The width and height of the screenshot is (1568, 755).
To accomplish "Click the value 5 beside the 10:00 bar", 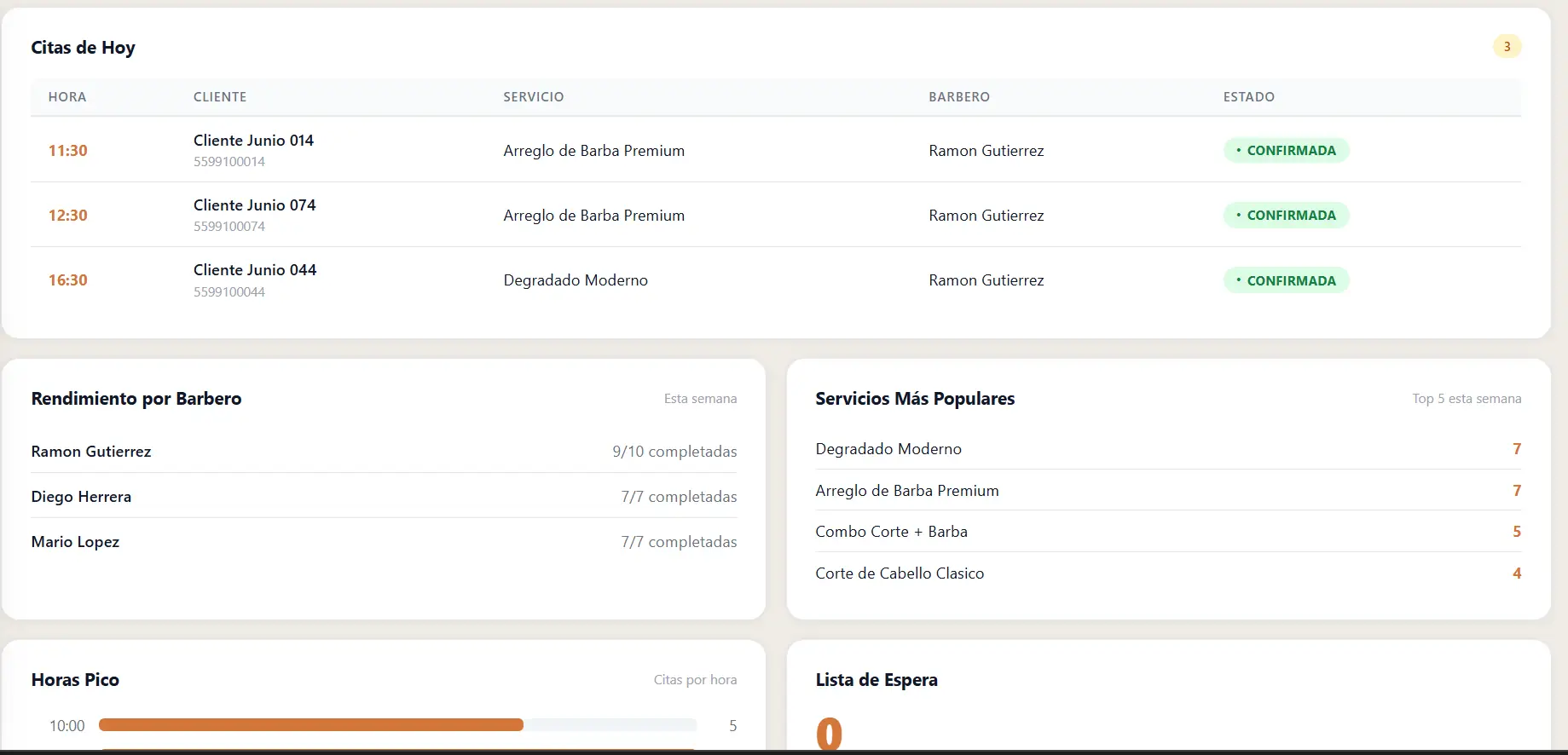I will pos(732,726).
